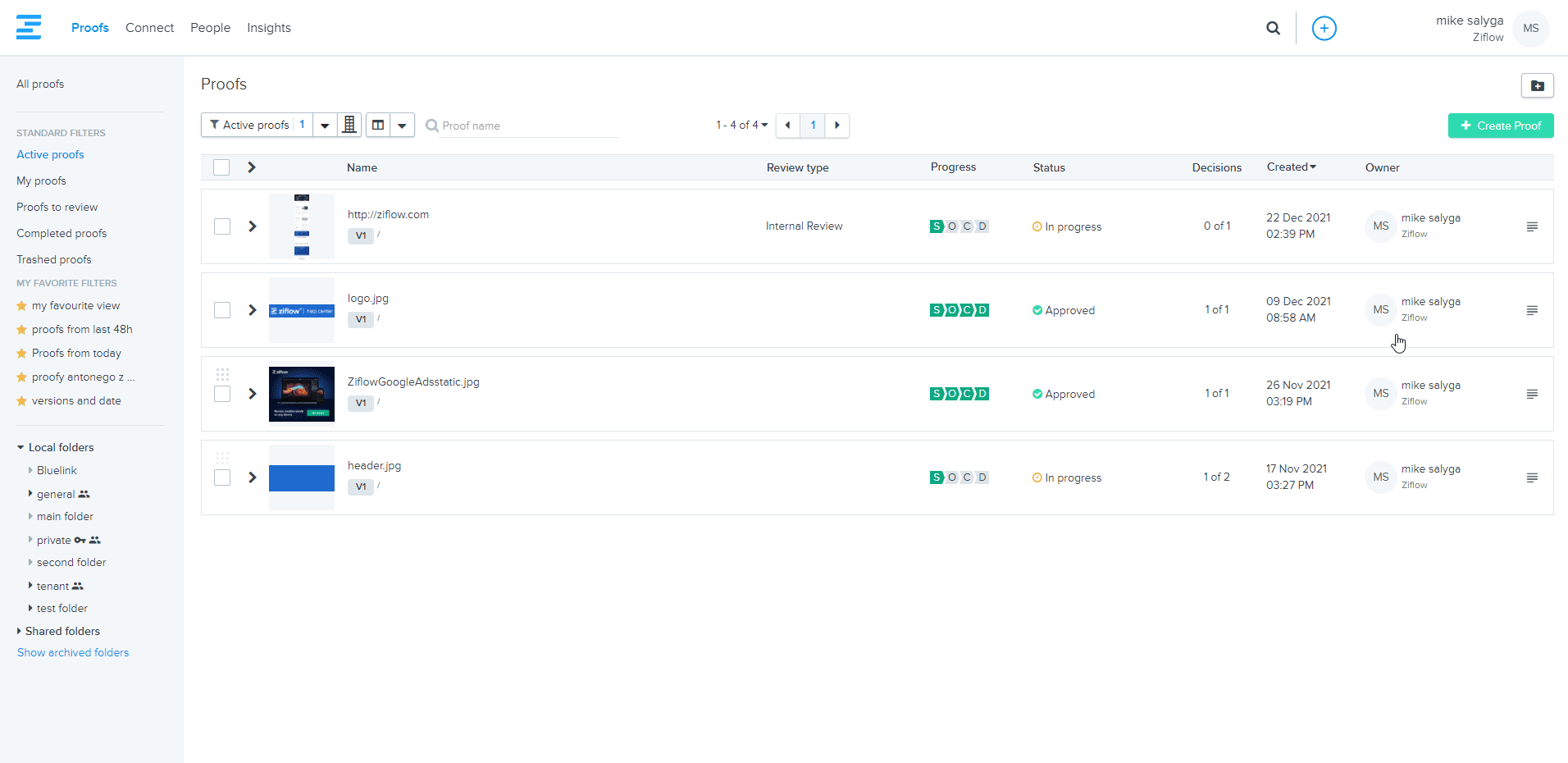Click Show archived folders link
Screen dimensions: 1568x763
[73, 652]
